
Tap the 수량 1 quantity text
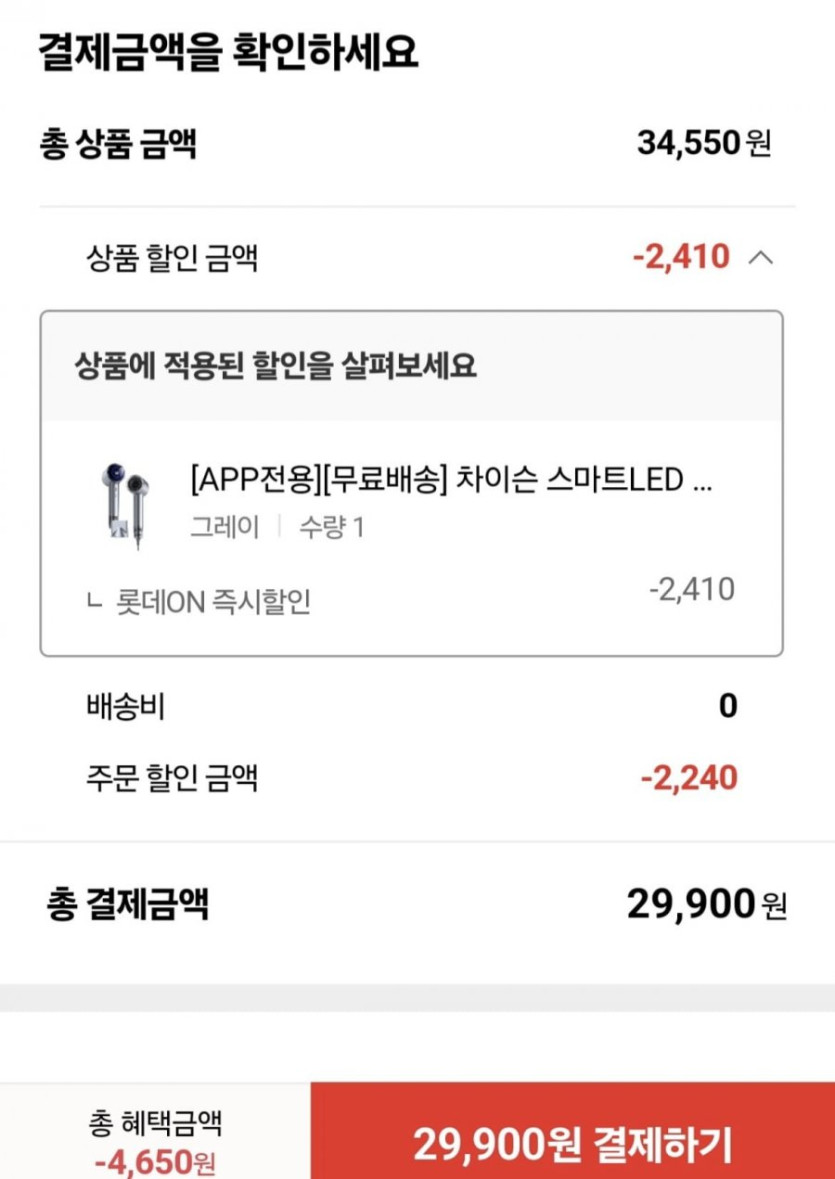tap(331, 527)
